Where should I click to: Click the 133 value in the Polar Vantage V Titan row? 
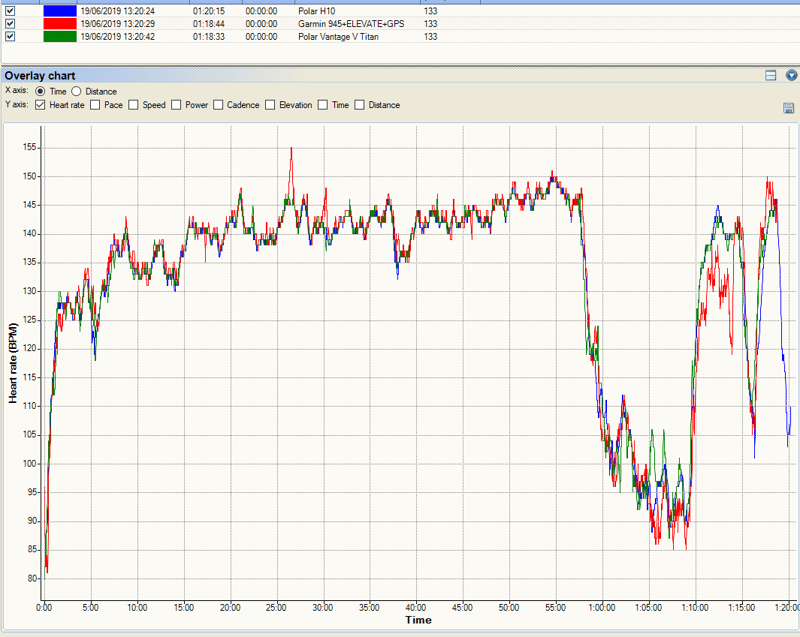tap(431, 36)
